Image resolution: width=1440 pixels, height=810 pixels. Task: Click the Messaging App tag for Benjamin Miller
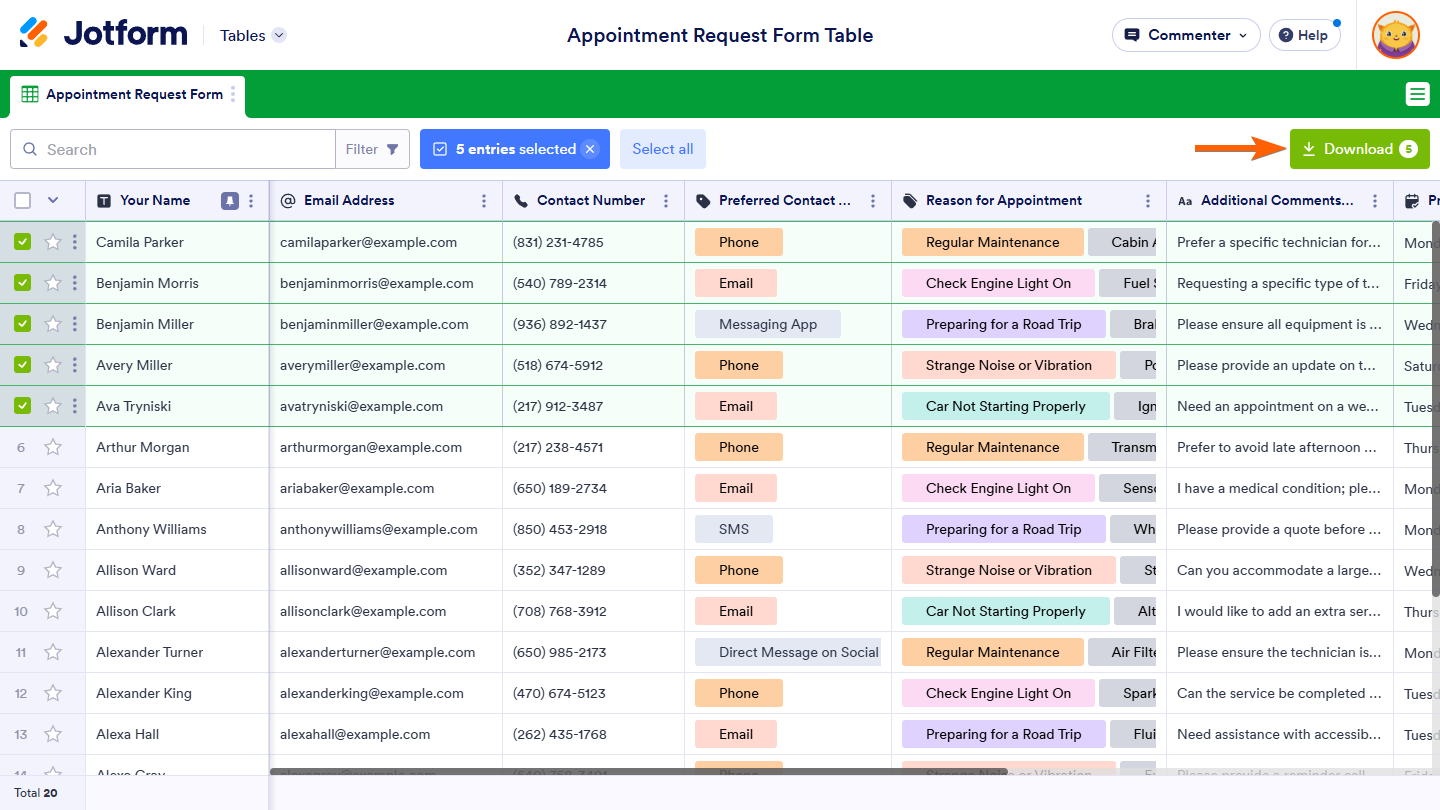tap(768, 324)
